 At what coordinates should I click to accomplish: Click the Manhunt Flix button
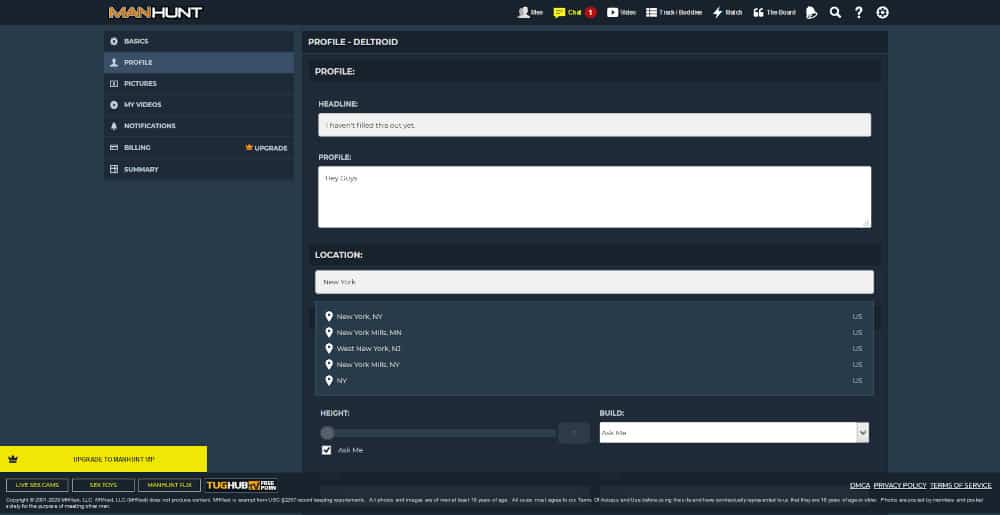click(170, 485)
